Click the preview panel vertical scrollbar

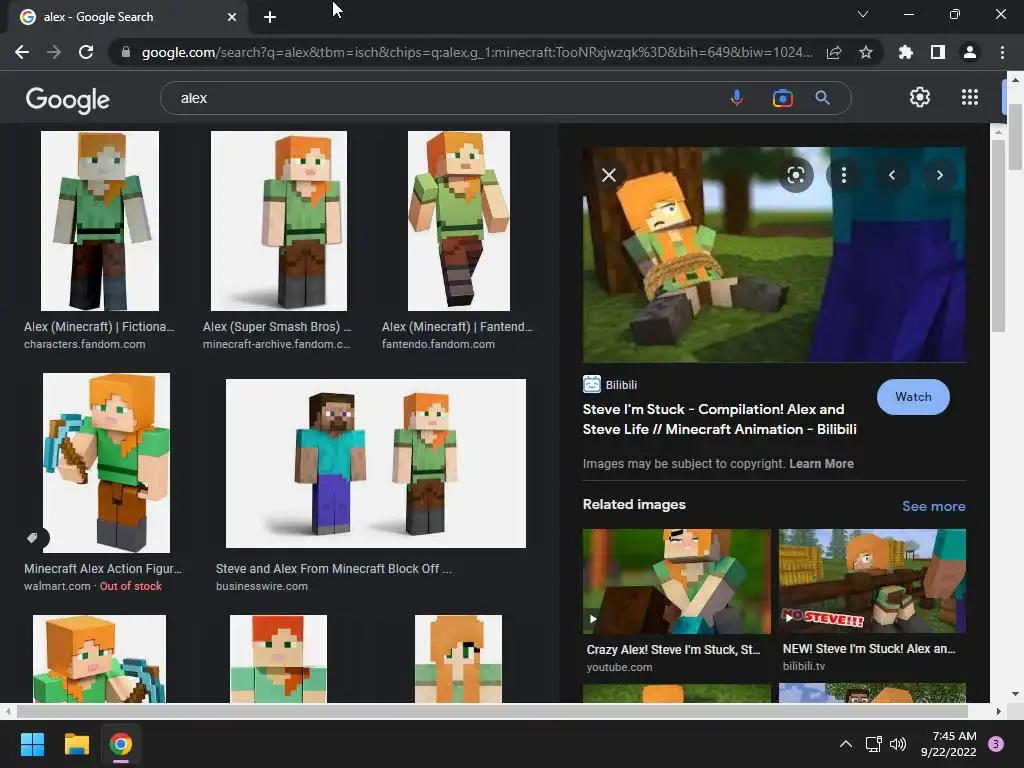point(998,235)
